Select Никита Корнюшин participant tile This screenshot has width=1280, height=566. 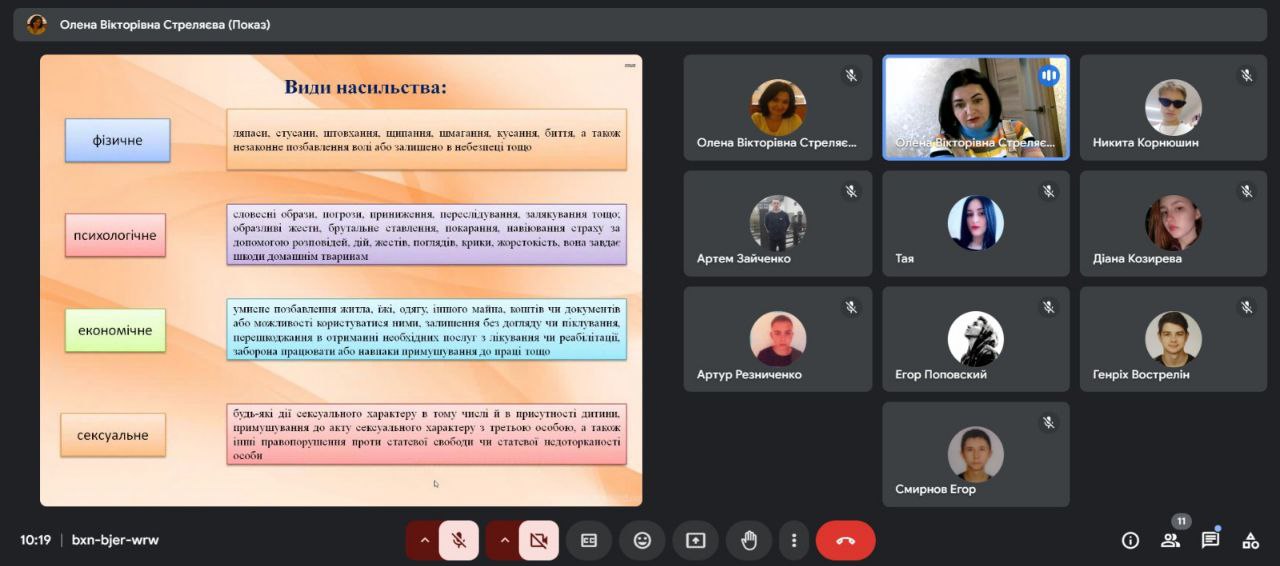coord(1173,107)
